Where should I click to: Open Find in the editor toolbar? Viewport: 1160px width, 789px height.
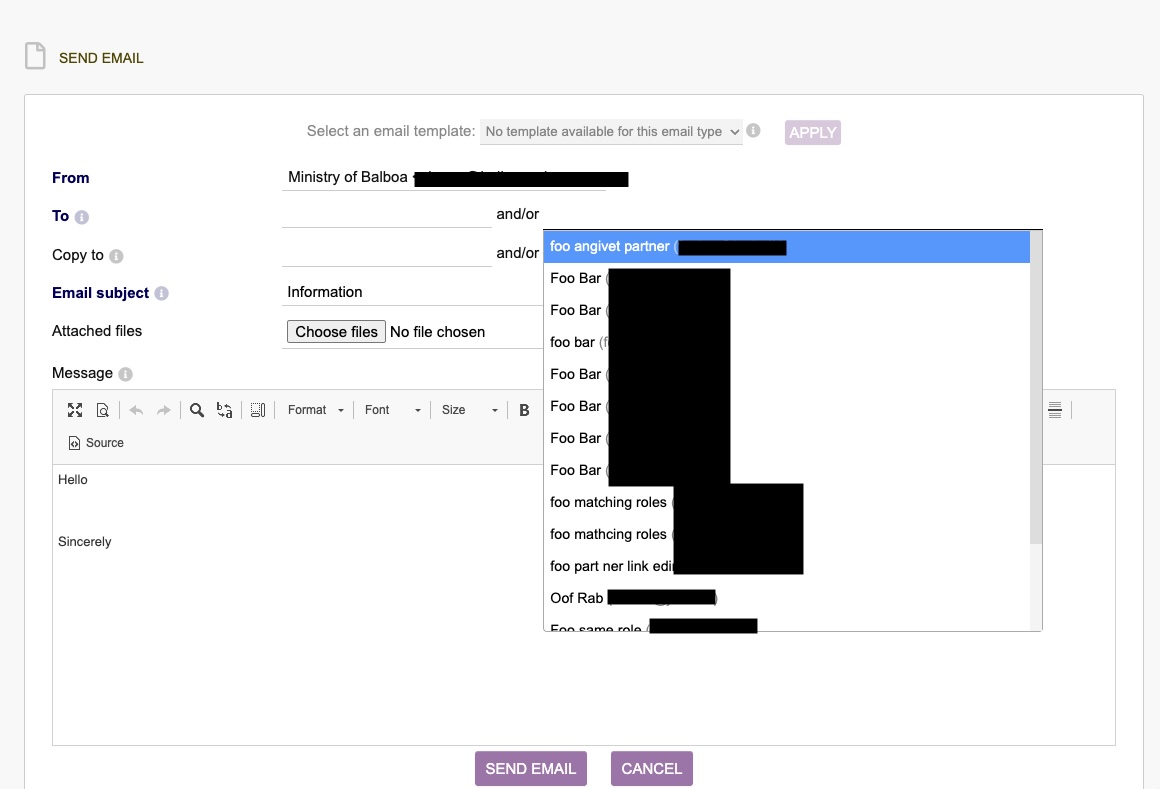point(197,410)
